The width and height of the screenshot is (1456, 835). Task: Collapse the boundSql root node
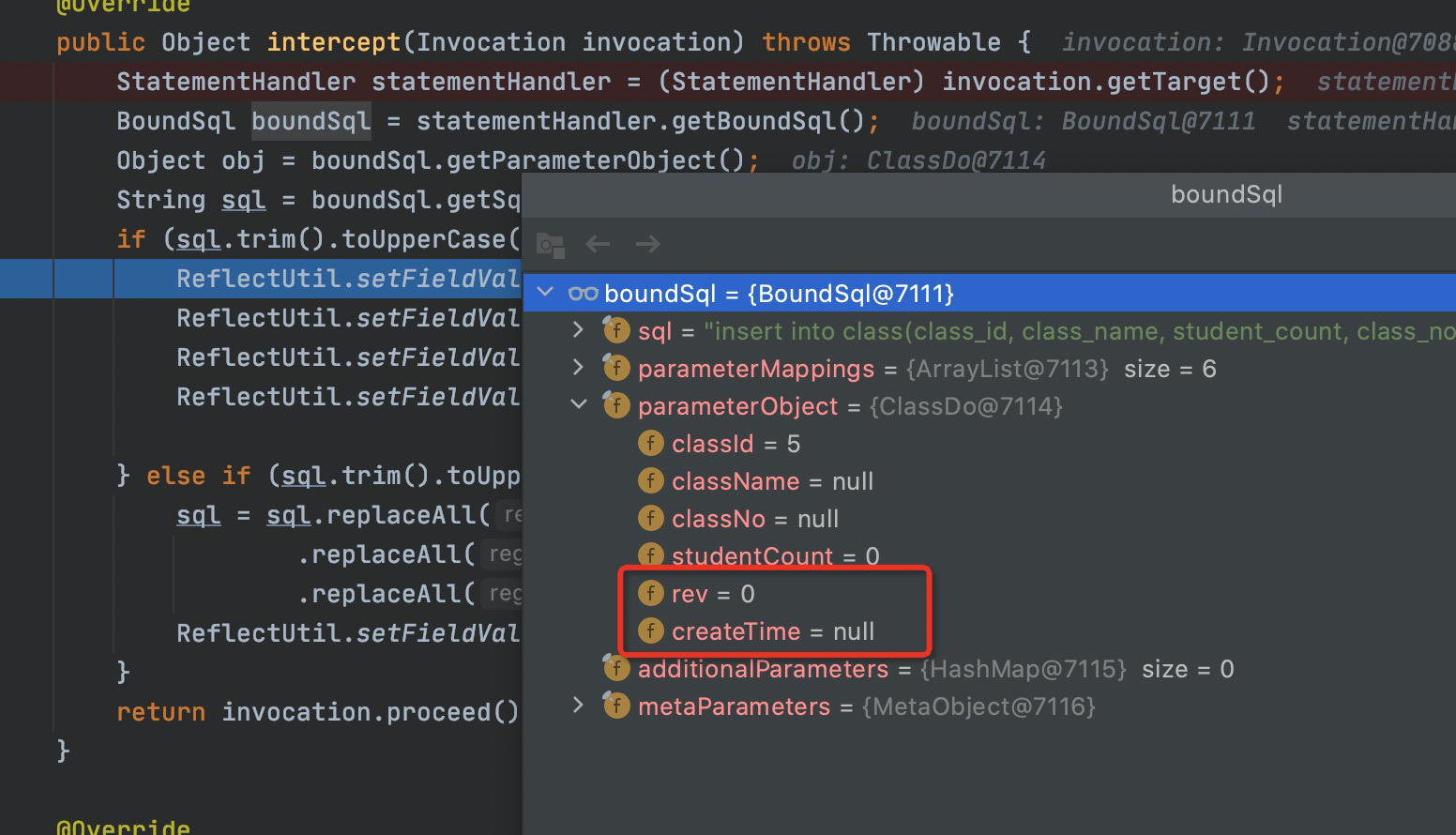545,293
